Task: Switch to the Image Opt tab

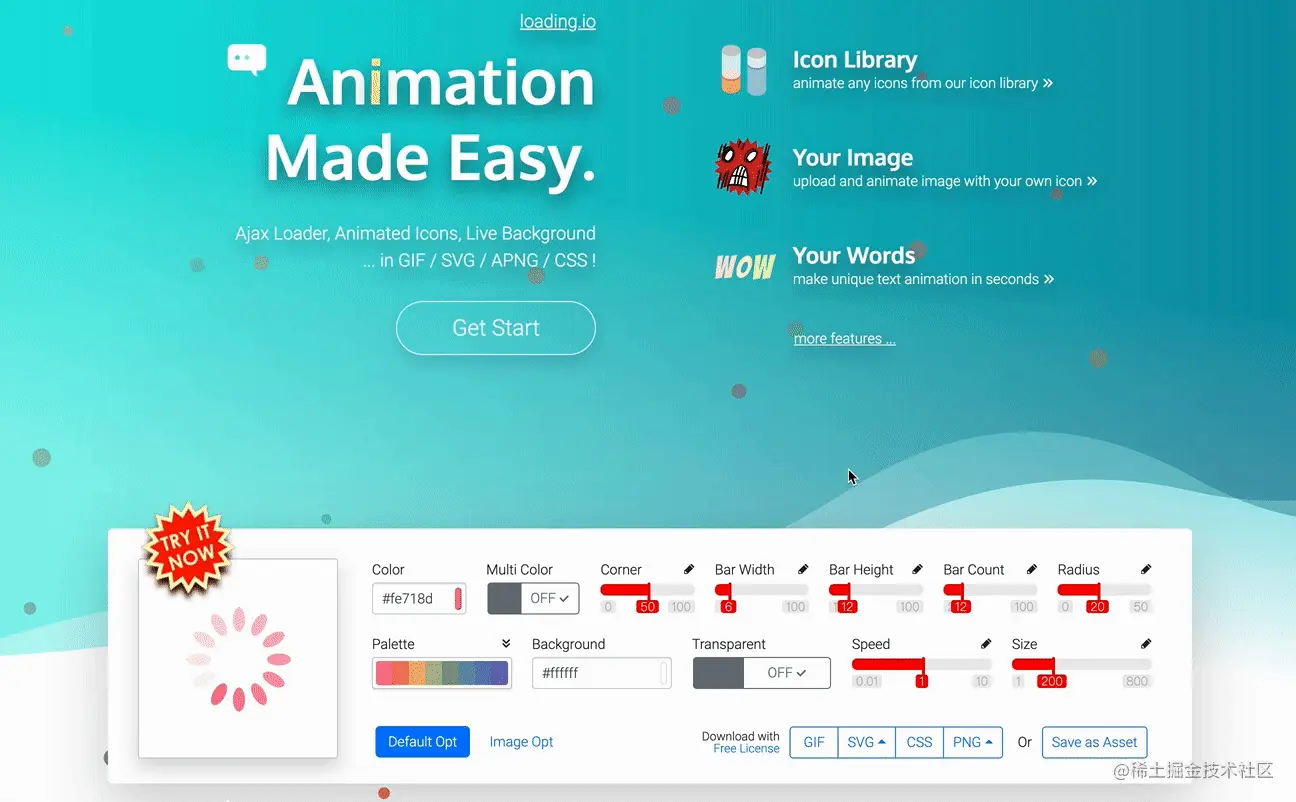Action: point(521,741)
